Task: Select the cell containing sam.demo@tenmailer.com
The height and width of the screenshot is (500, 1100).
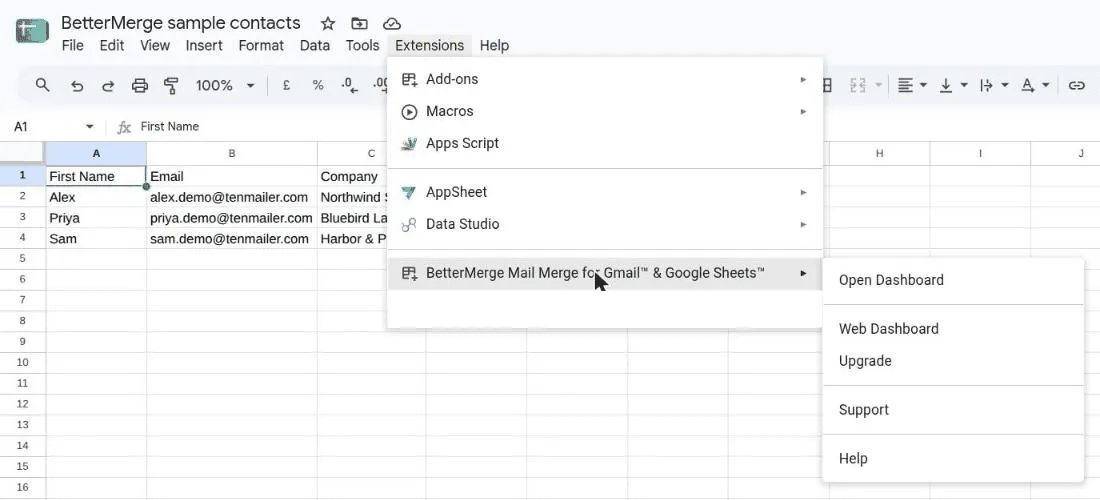Action: coord(232,238)
